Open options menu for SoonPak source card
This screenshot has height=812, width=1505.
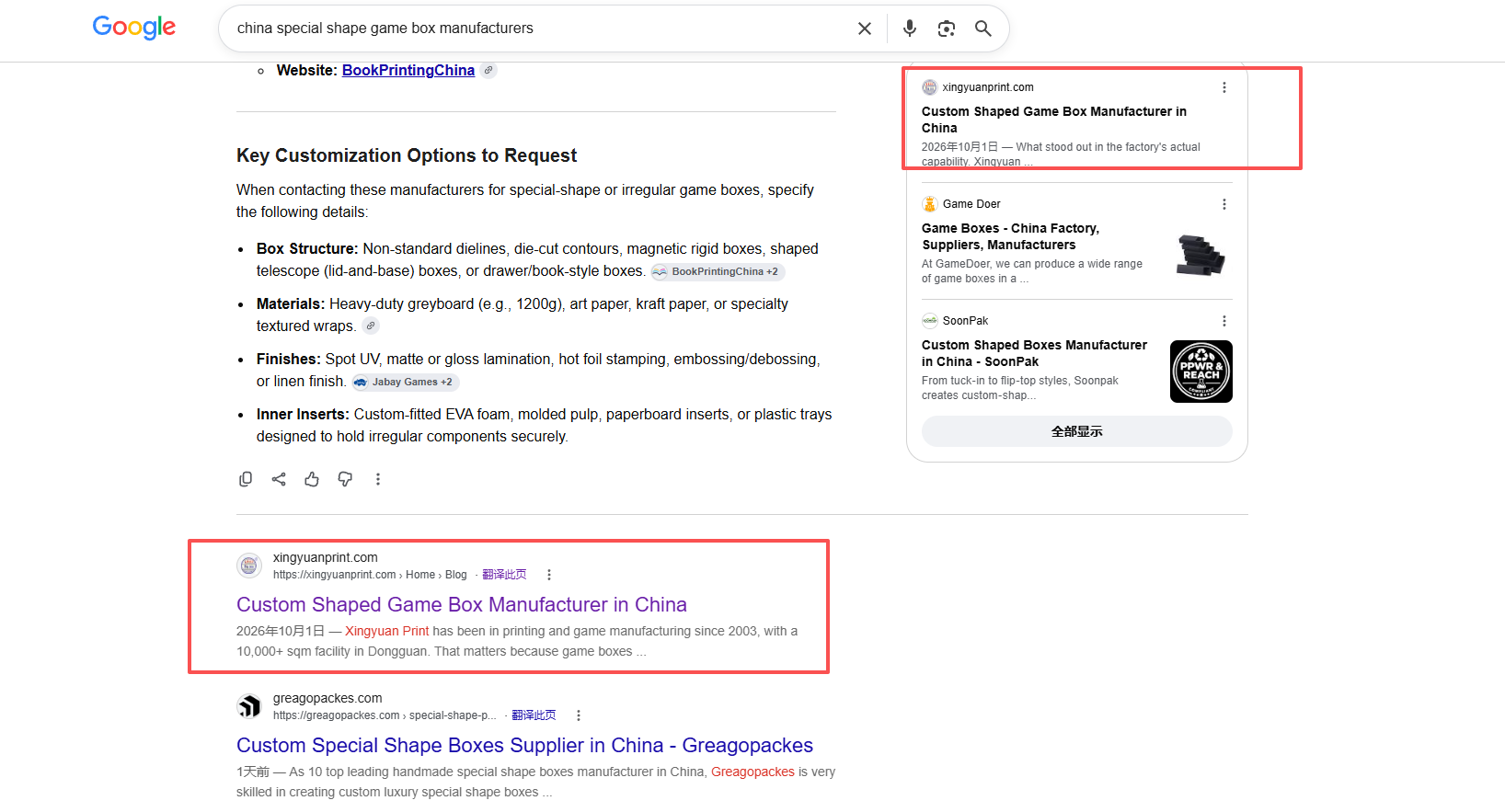(1224, 321)
